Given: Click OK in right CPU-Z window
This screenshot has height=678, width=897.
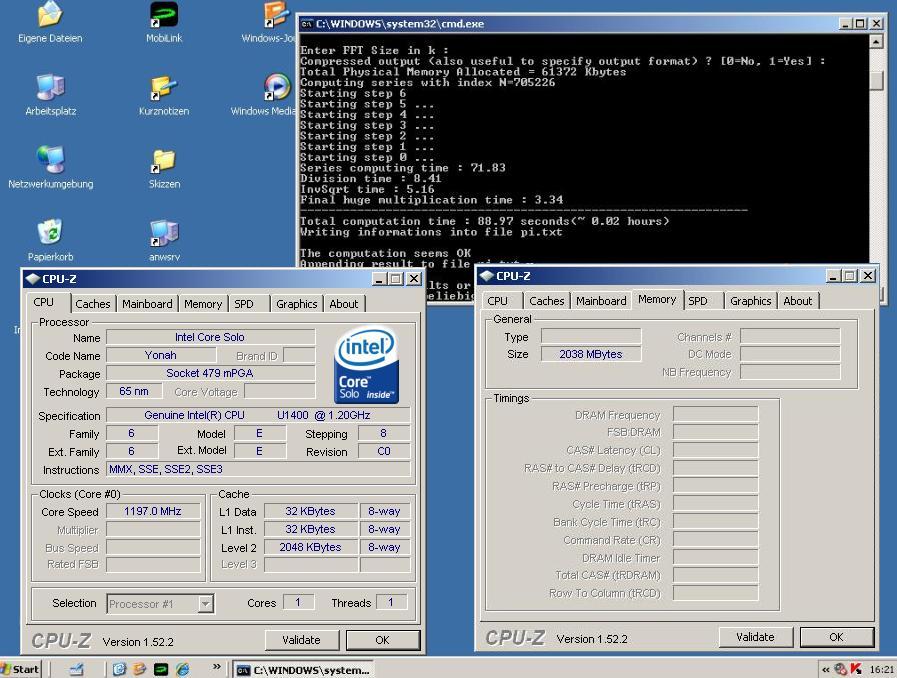Looking at the screenshot, I should pyautogui.click(x=836, y=637).
